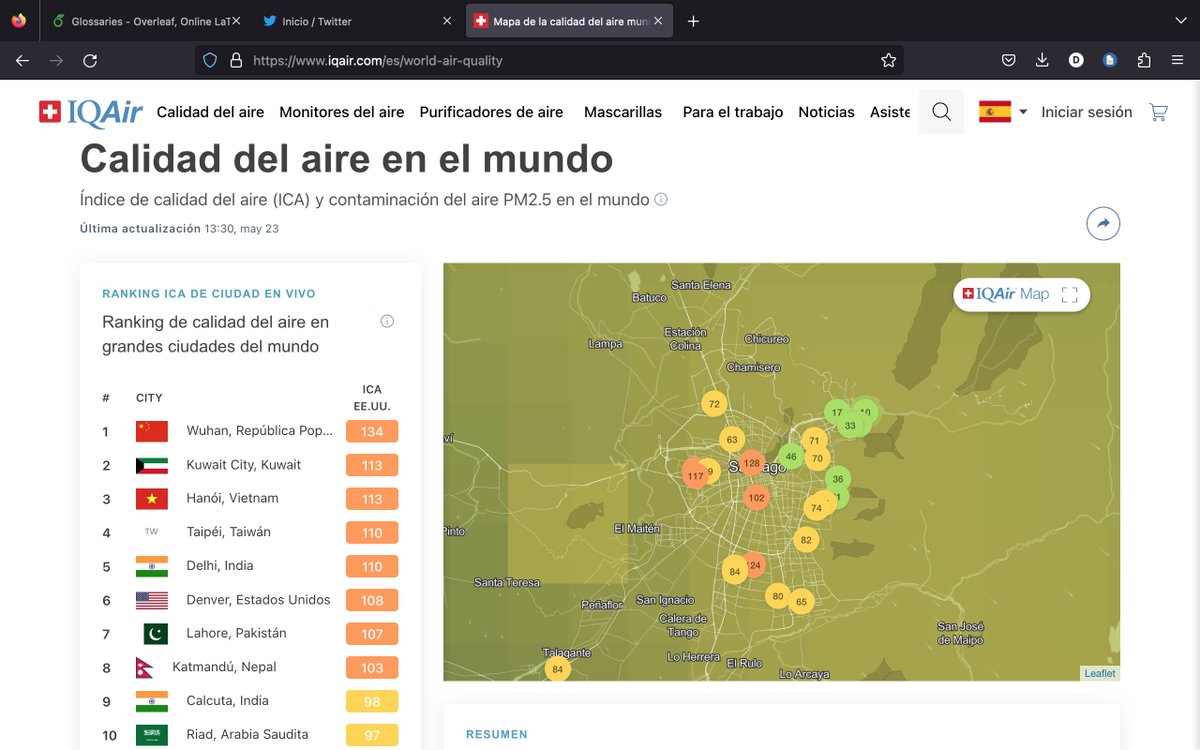Open the Firefox downloads icon

point(1042,60)
